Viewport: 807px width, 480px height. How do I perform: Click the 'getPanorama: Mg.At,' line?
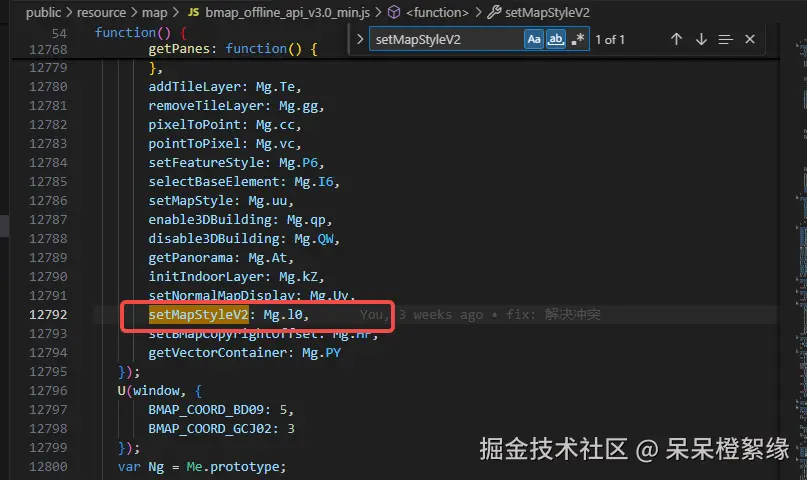point(221,258)
